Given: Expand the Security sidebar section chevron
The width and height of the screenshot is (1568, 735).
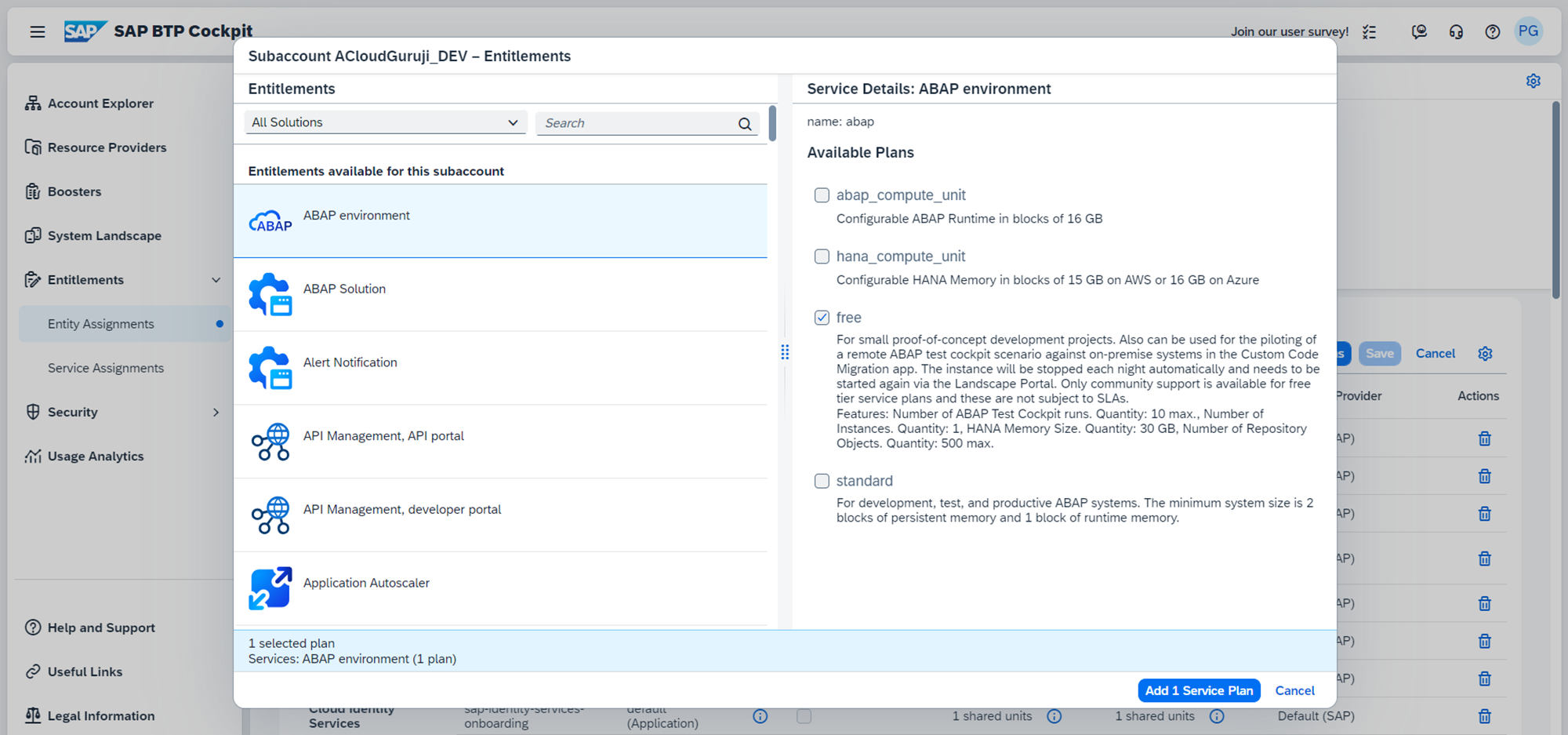Looking at the screenshot, I should (216, 413).
